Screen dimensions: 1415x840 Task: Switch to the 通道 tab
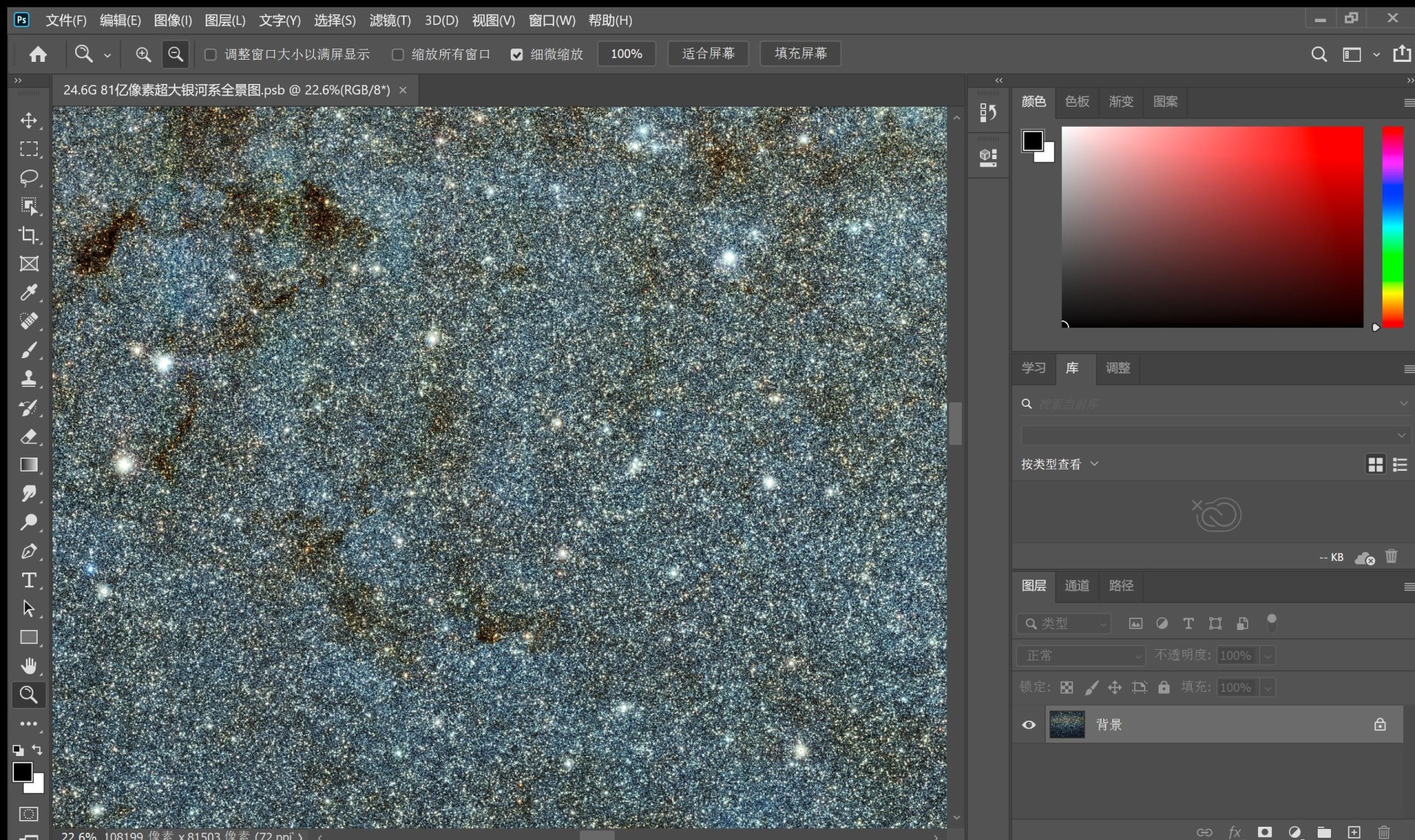click(x=1077, y=586)
